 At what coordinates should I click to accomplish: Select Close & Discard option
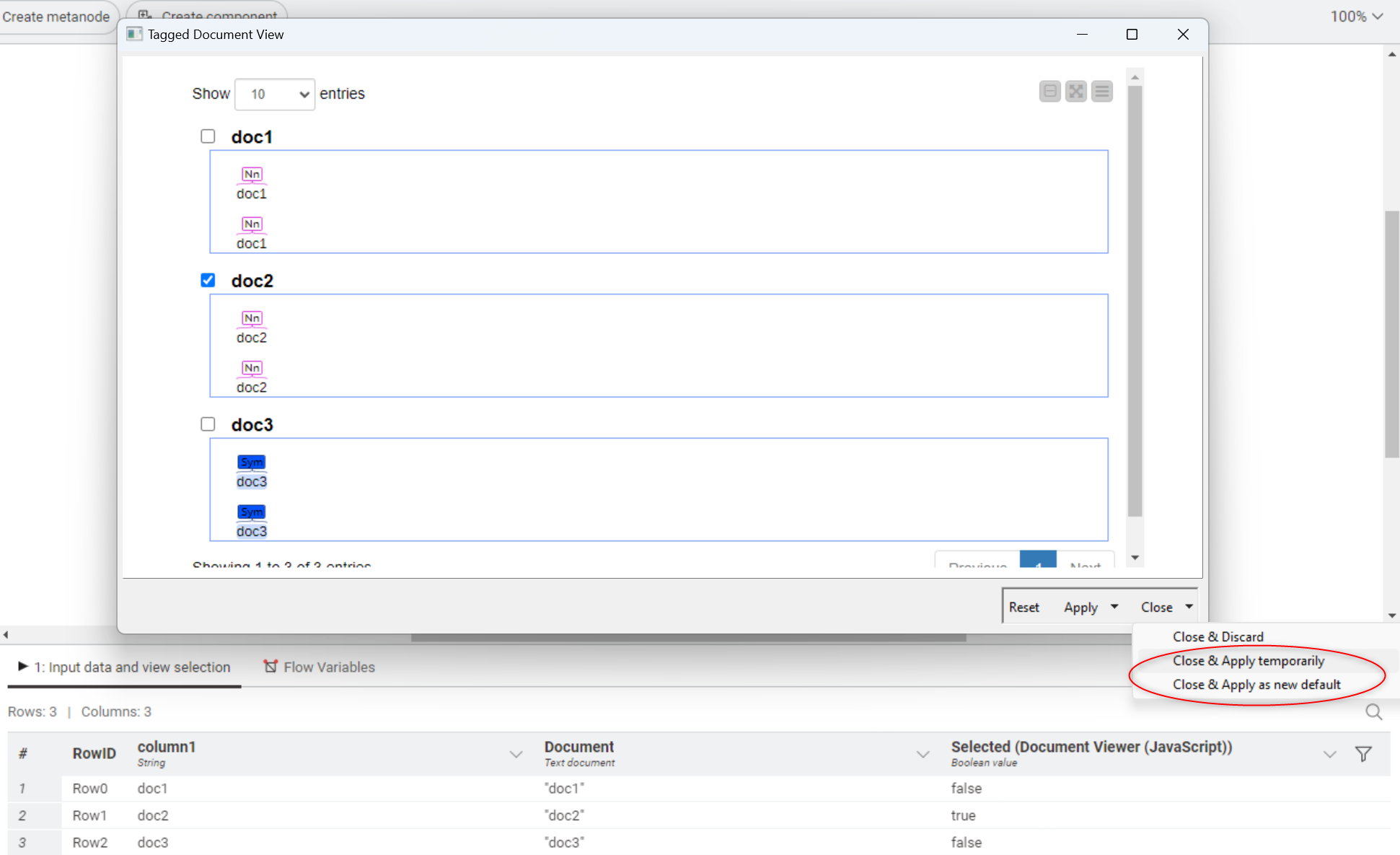[1218, 637]
